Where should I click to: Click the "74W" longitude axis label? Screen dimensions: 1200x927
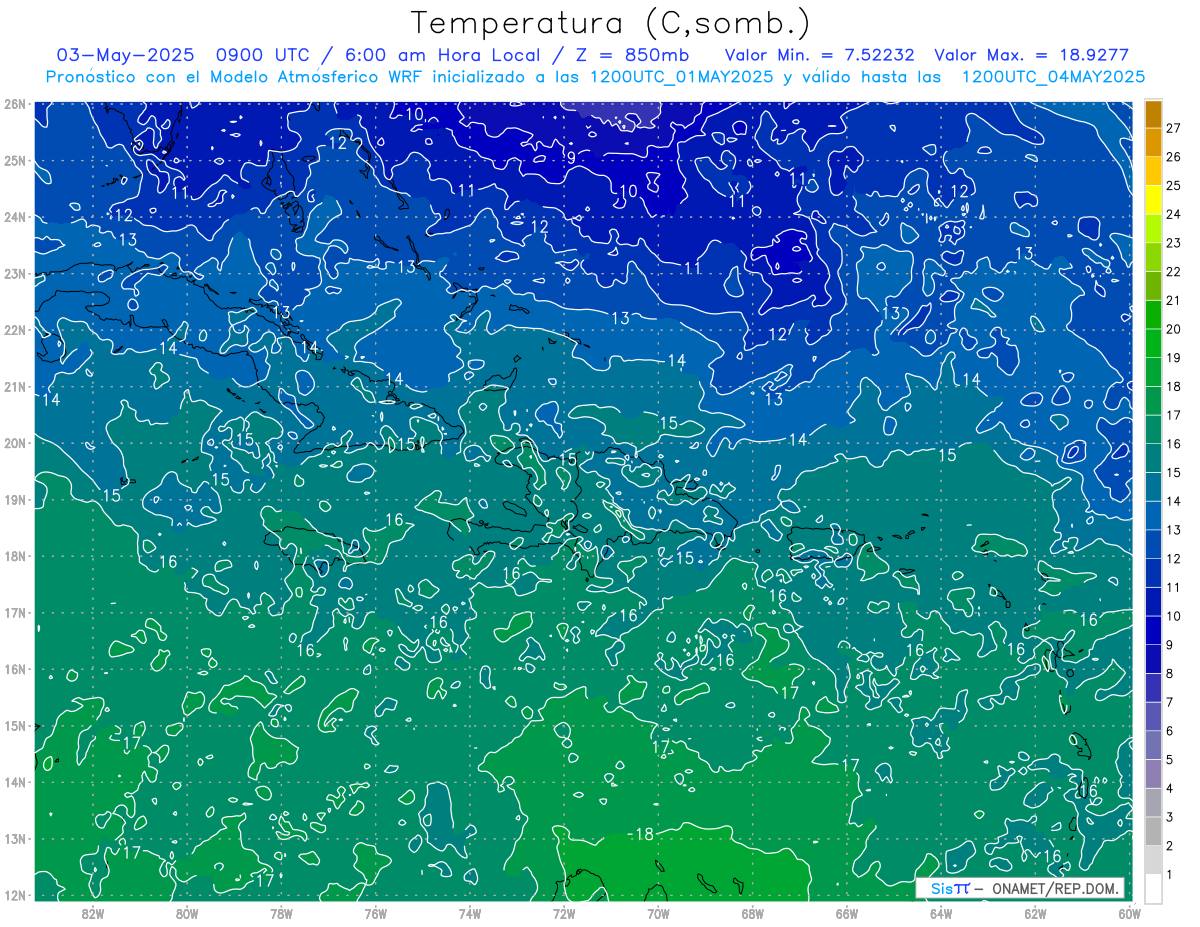(x=469, y=912)
